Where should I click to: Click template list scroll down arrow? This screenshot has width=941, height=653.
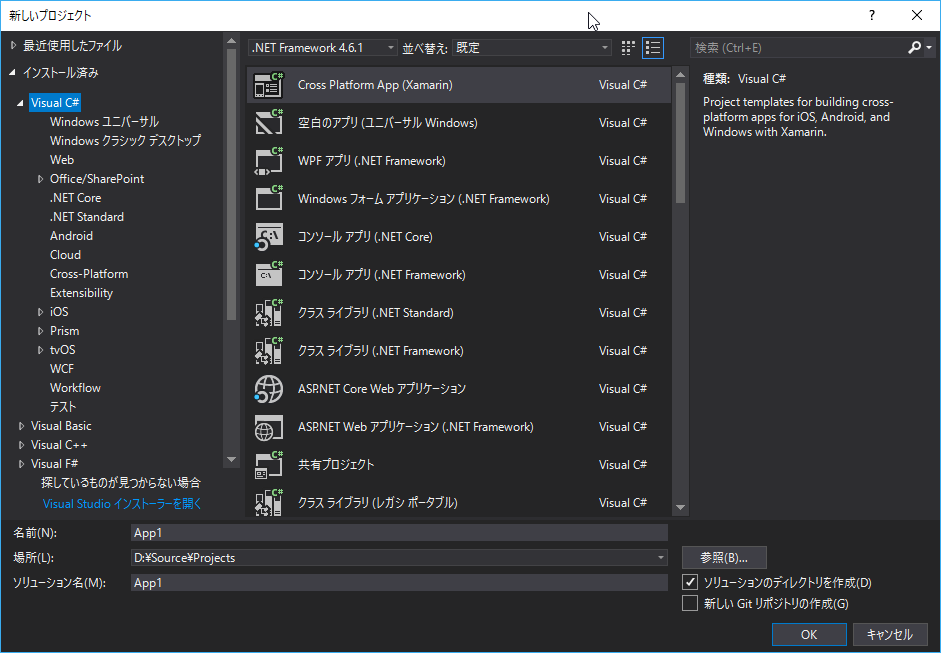pos(681,507)
